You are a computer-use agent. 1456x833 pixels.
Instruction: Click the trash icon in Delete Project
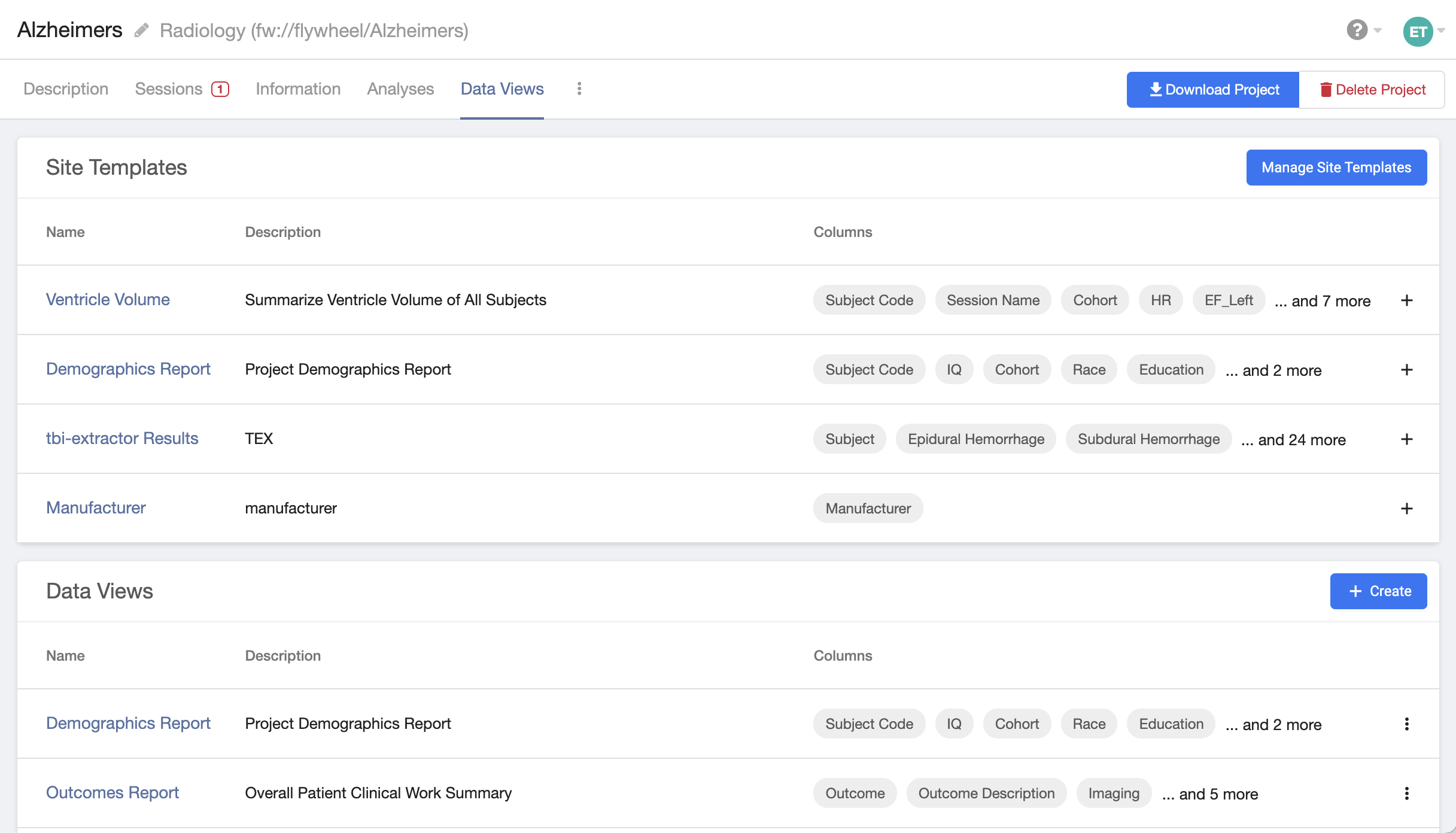1326,89
